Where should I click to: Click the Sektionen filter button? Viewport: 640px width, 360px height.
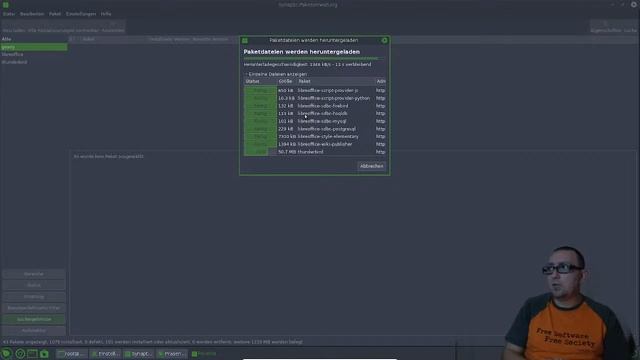[x=33, y=274]
